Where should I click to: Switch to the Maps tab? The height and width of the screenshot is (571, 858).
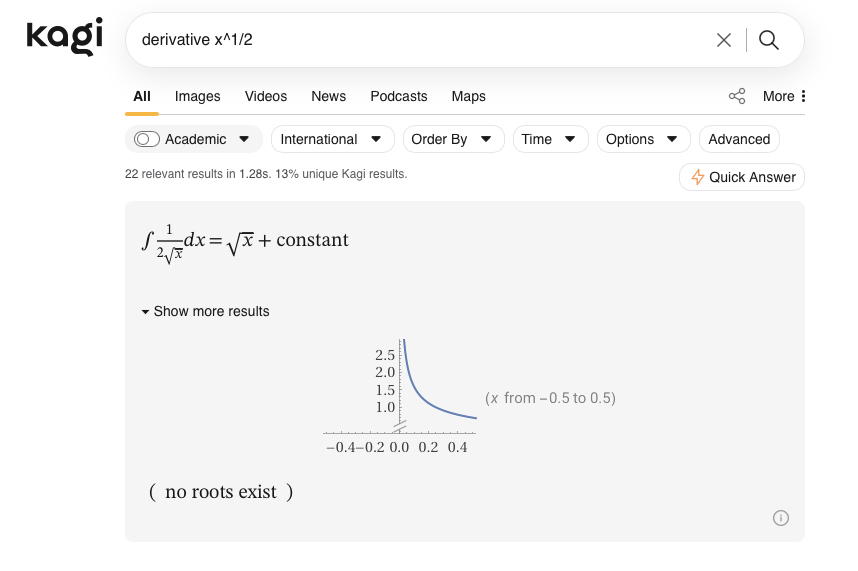tap(468, 96)
